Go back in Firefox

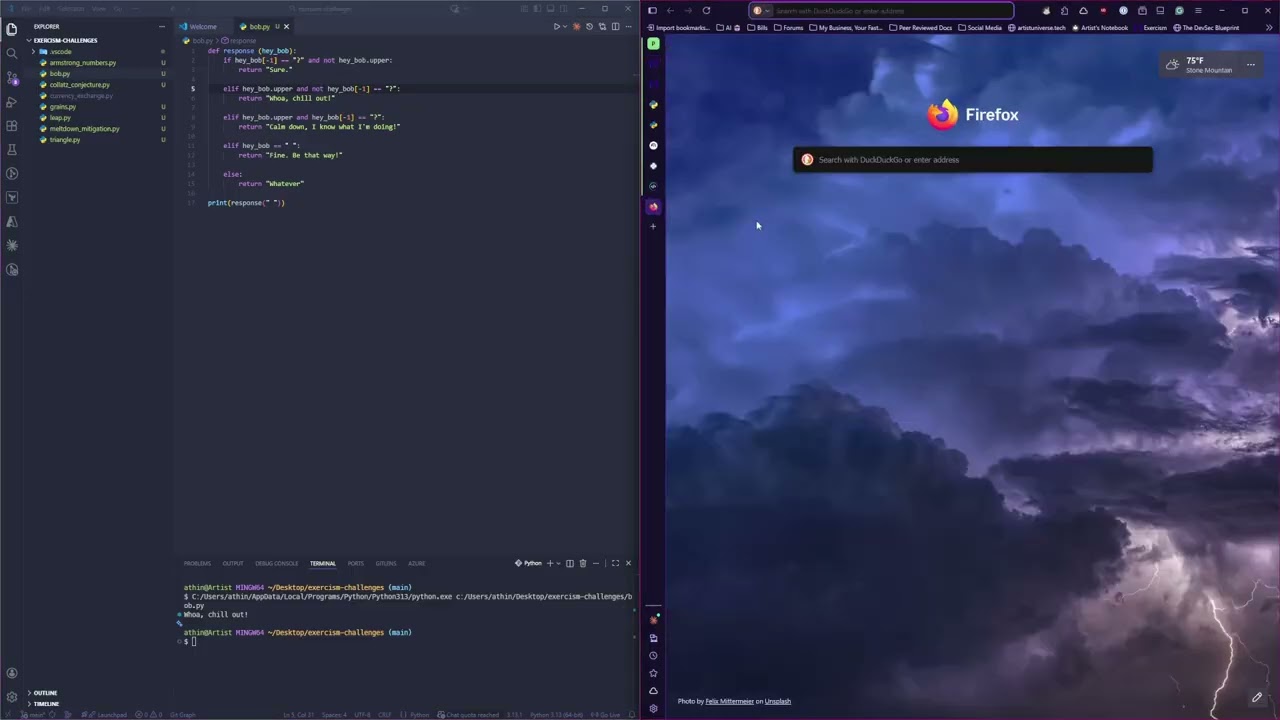pos(670,11)
